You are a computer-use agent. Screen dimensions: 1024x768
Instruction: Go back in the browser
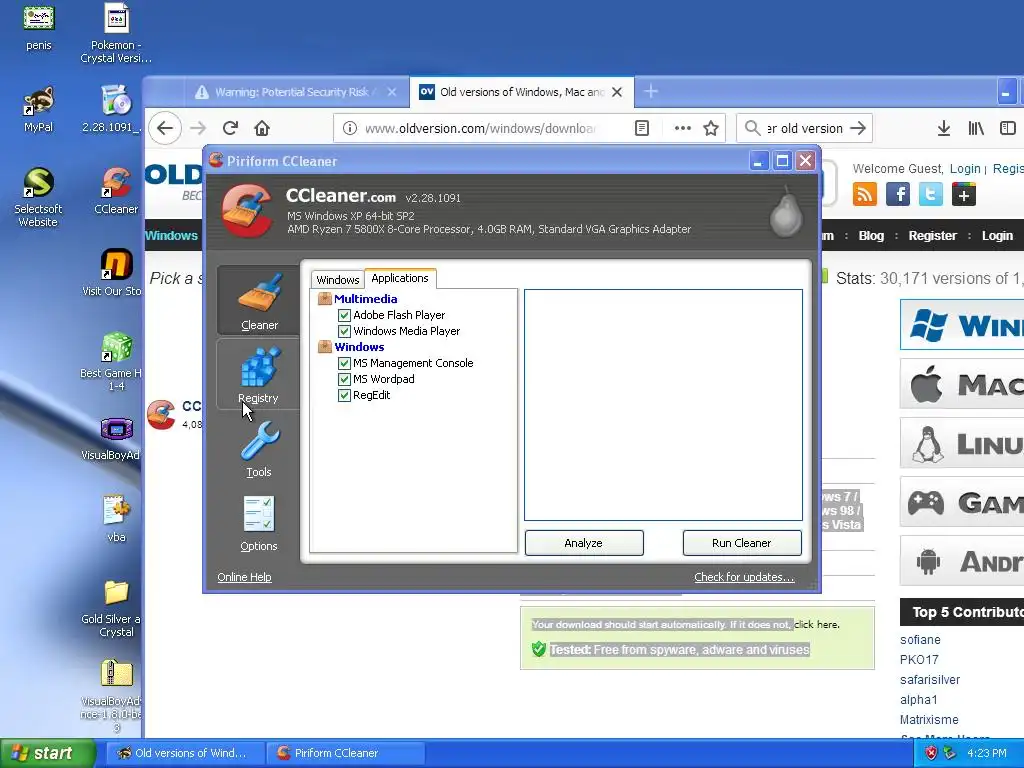tap(165, 128)
